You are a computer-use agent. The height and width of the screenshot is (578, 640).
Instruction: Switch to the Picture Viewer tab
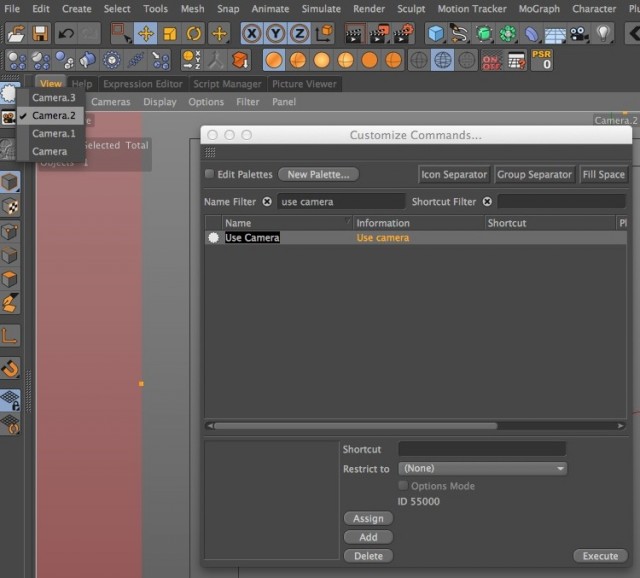(304, 84)
